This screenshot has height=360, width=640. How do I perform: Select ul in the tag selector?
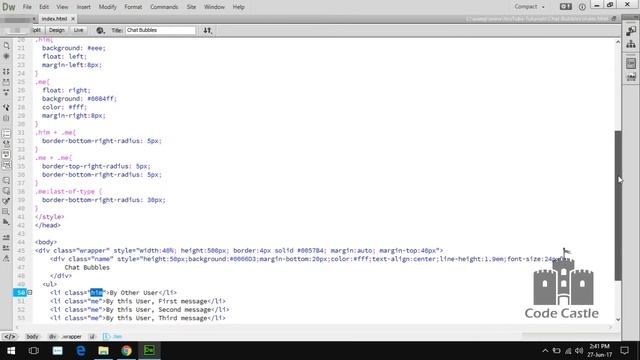click(x=92, y=337)
